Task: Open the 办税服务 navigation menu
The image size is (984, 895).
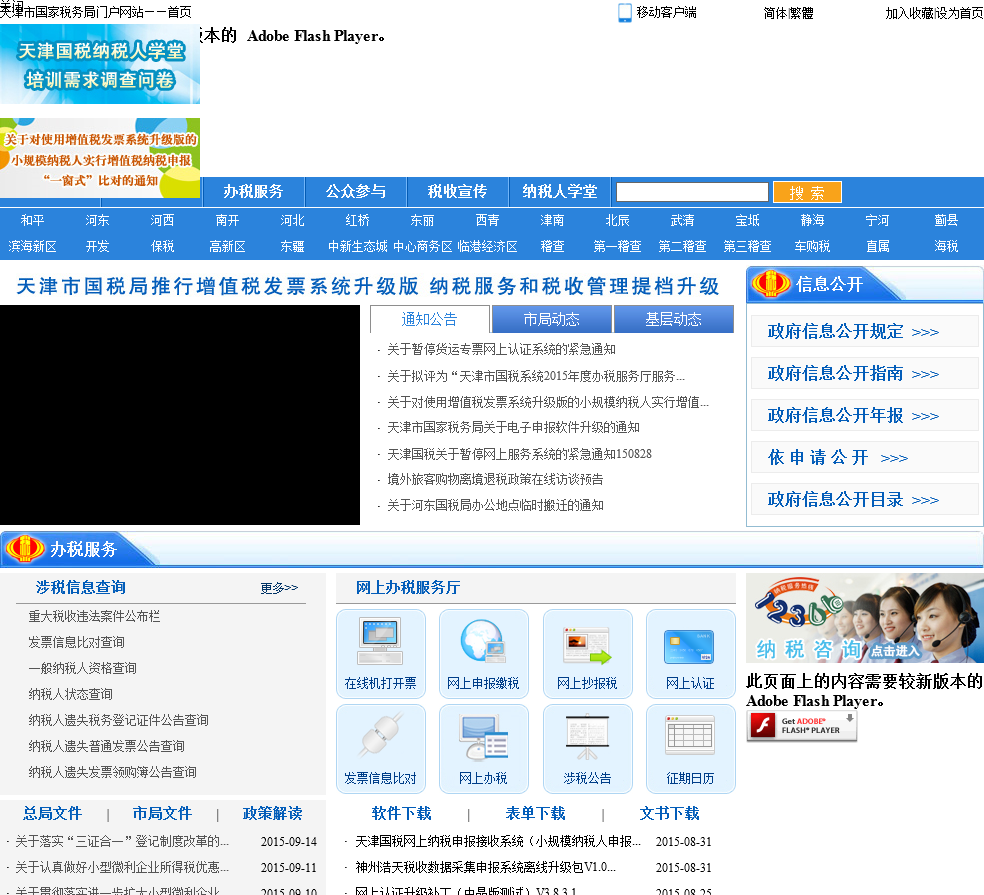Action: tap(254, 191)
